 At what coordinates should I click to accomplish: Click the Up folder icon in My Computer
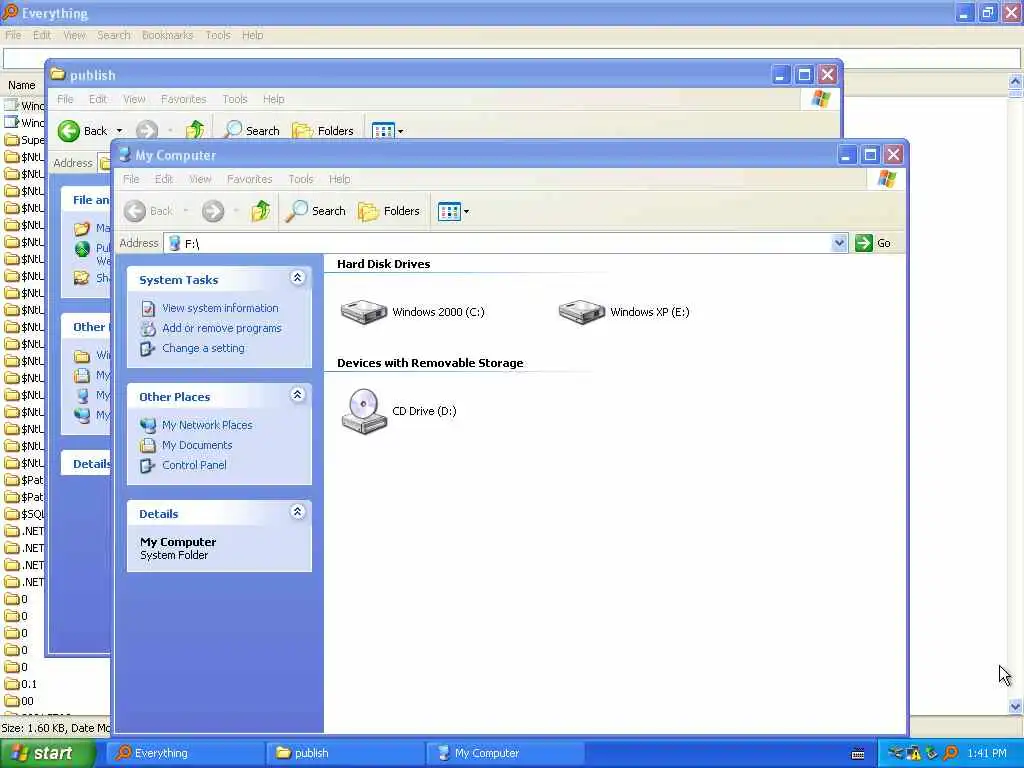[261, 211]
